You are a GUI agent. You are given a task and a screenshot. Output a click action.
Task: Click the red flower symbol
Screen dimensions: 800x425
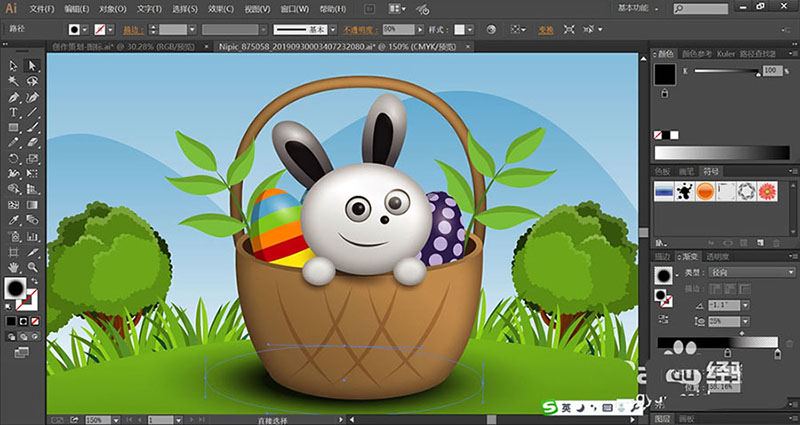pos(768,191)
